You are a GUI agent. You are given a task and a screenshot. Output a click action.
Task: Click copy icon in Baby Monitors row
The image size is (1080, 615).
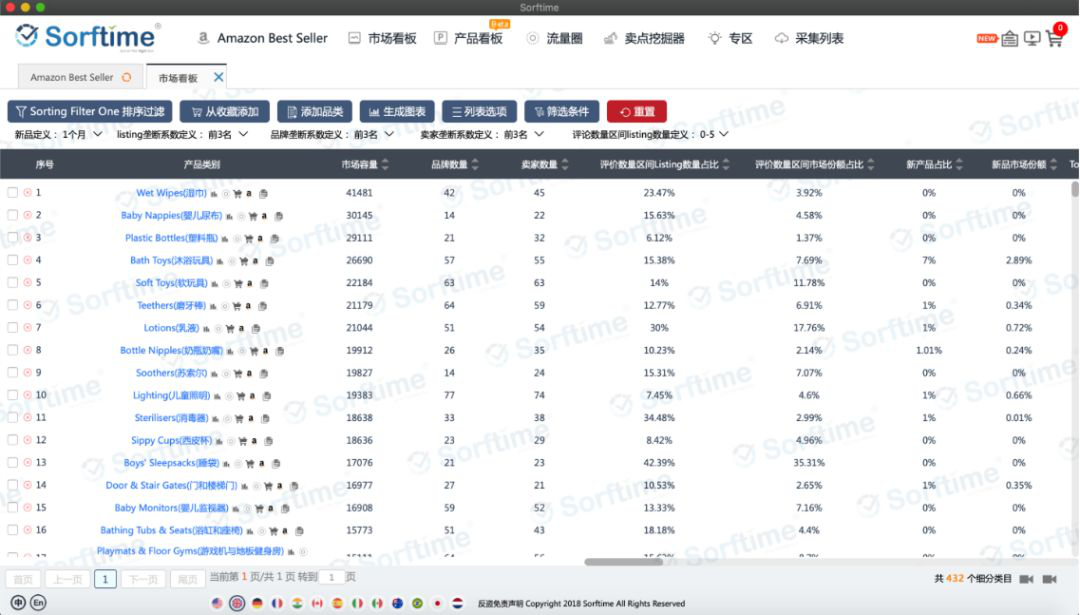(x=284, y=508)
